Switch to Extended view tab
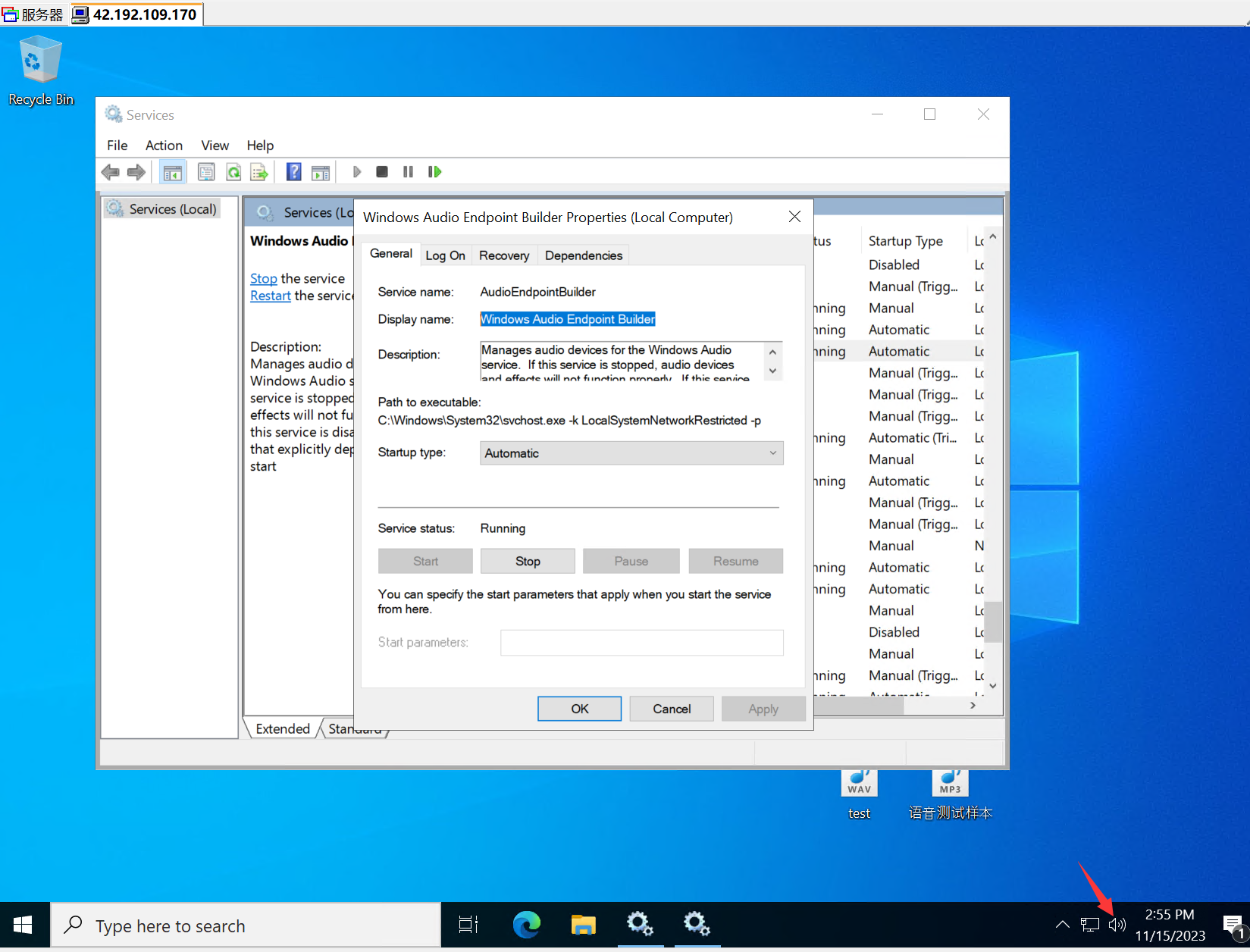 click(x=283, y=729)
